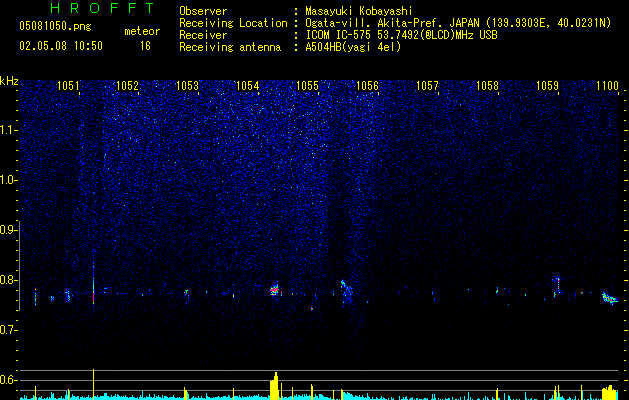Click the 'Receiving antenna' label
Viewport: 629px width, 400px height.
pos(230,47)
